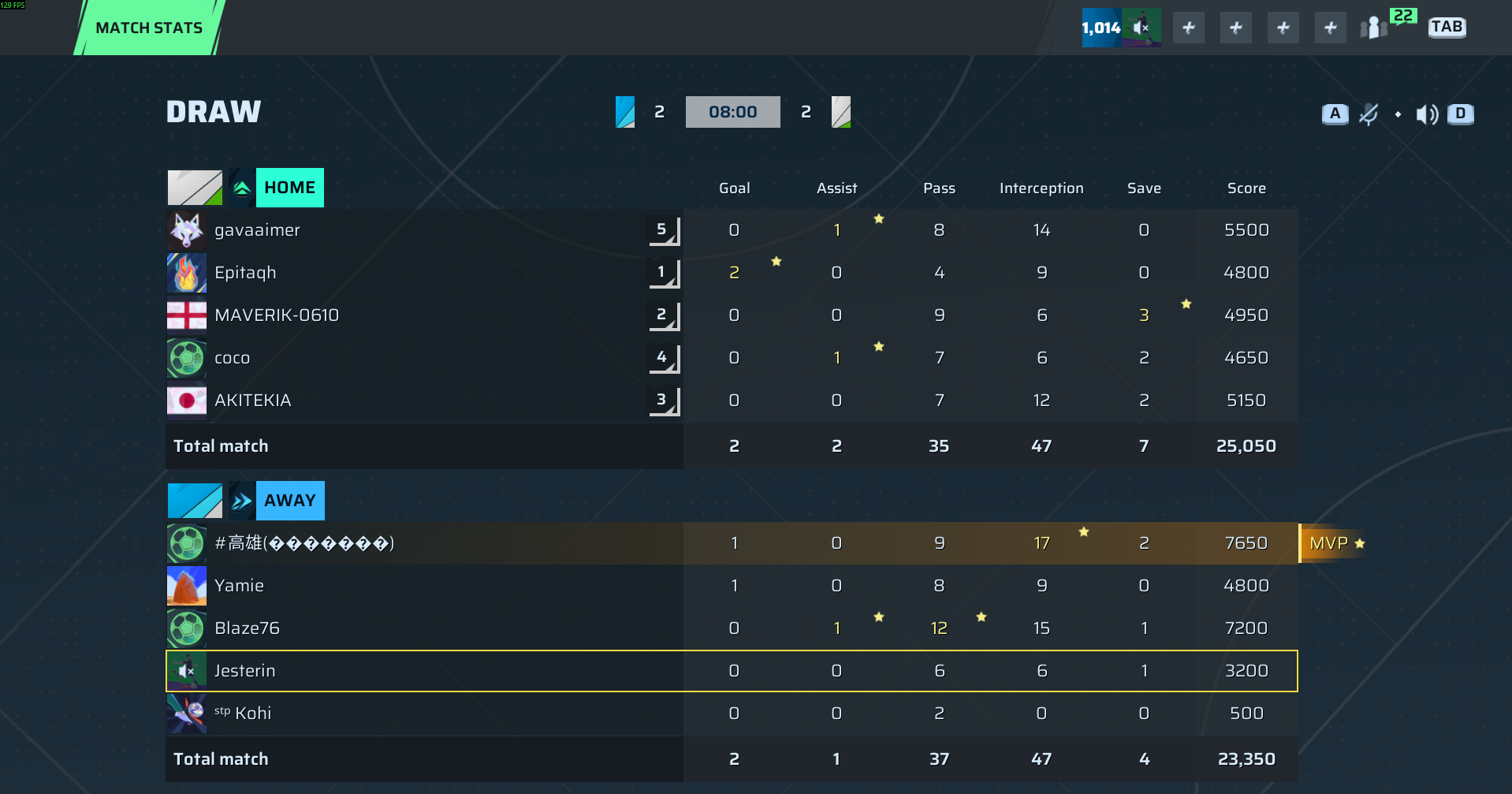
Task: Select the AWAY team label
Action: pos(289,501)
